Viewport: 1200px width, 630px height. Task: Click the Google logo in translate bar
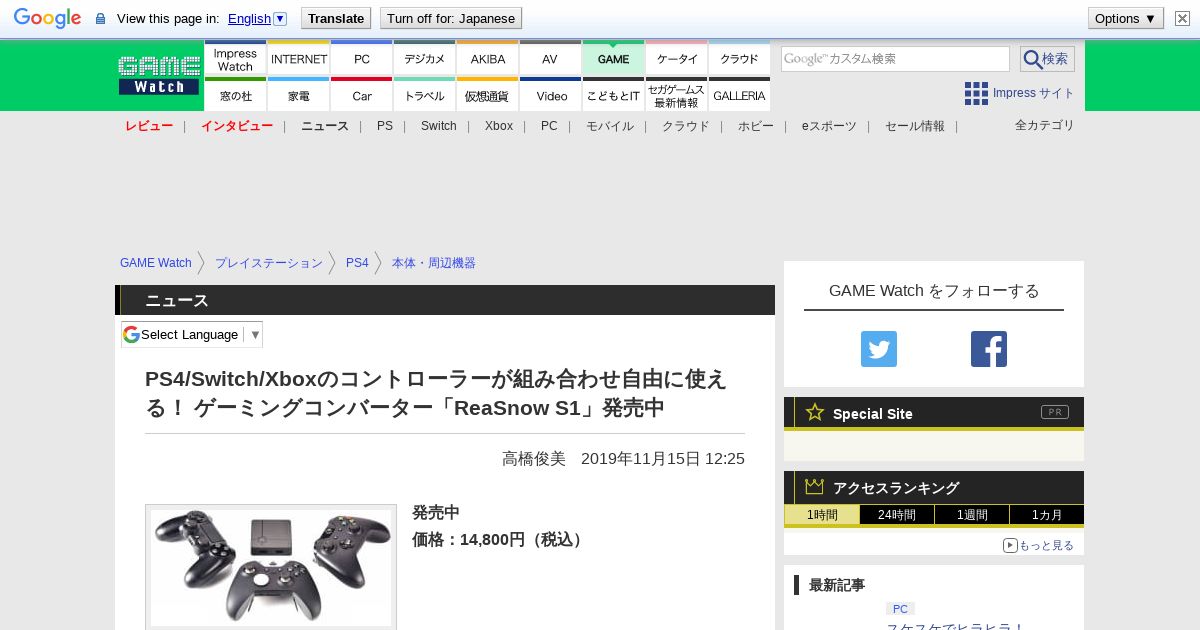(47, 18)
